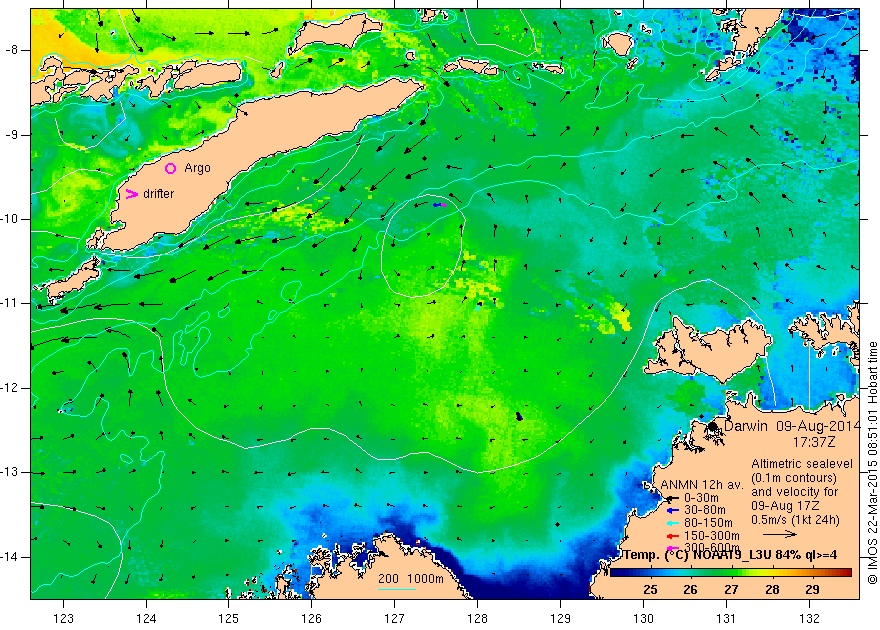Viewport: 880px width, 630px height.
Task: Click the colour bar value '27'
Action: (731, 590)
